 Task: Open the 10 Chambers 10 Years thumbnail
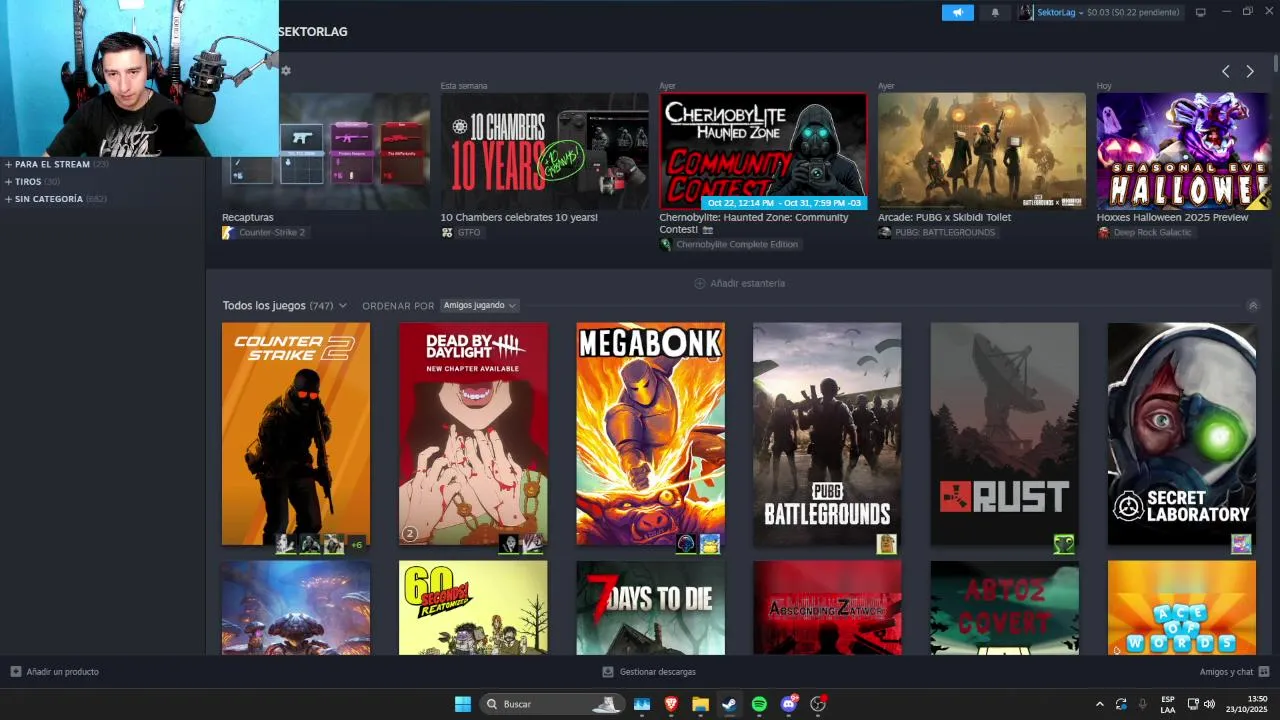click(x=545, y=151)
